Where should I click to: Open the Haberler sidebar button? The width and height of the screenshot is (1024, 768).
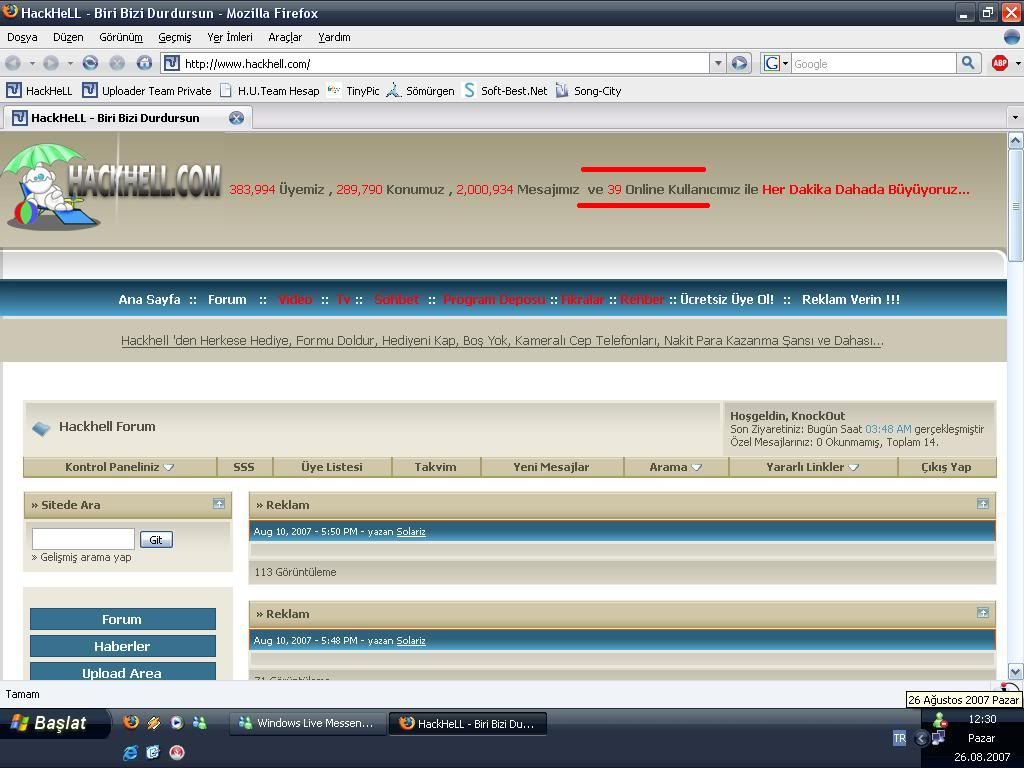[123, 646]
